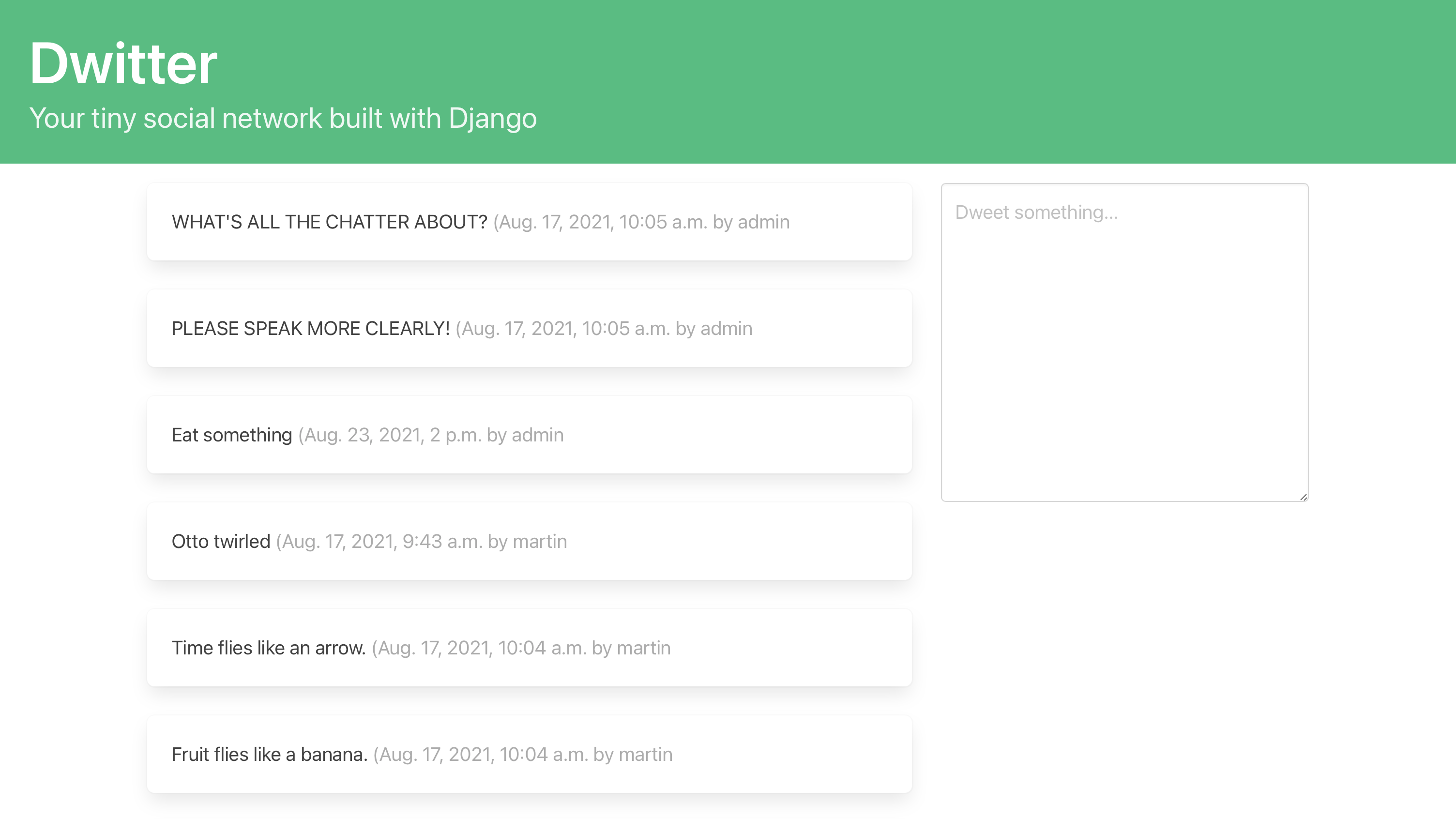
Task: Click the bold text of the chatter dweet
Action: click(x=329, y=222)
